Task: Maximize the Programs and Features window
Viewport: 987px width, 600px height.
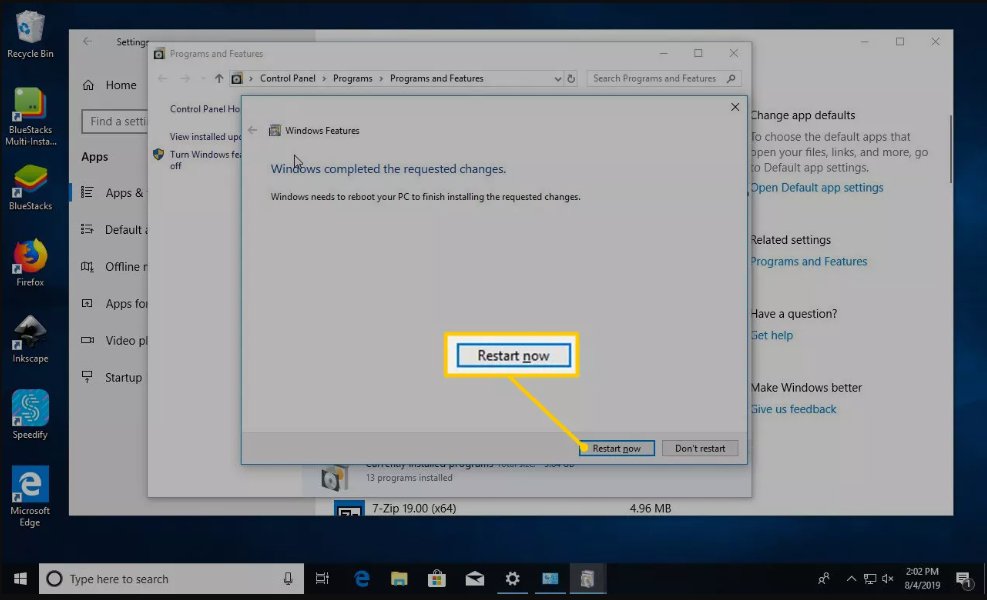Action: coord(698,54)
